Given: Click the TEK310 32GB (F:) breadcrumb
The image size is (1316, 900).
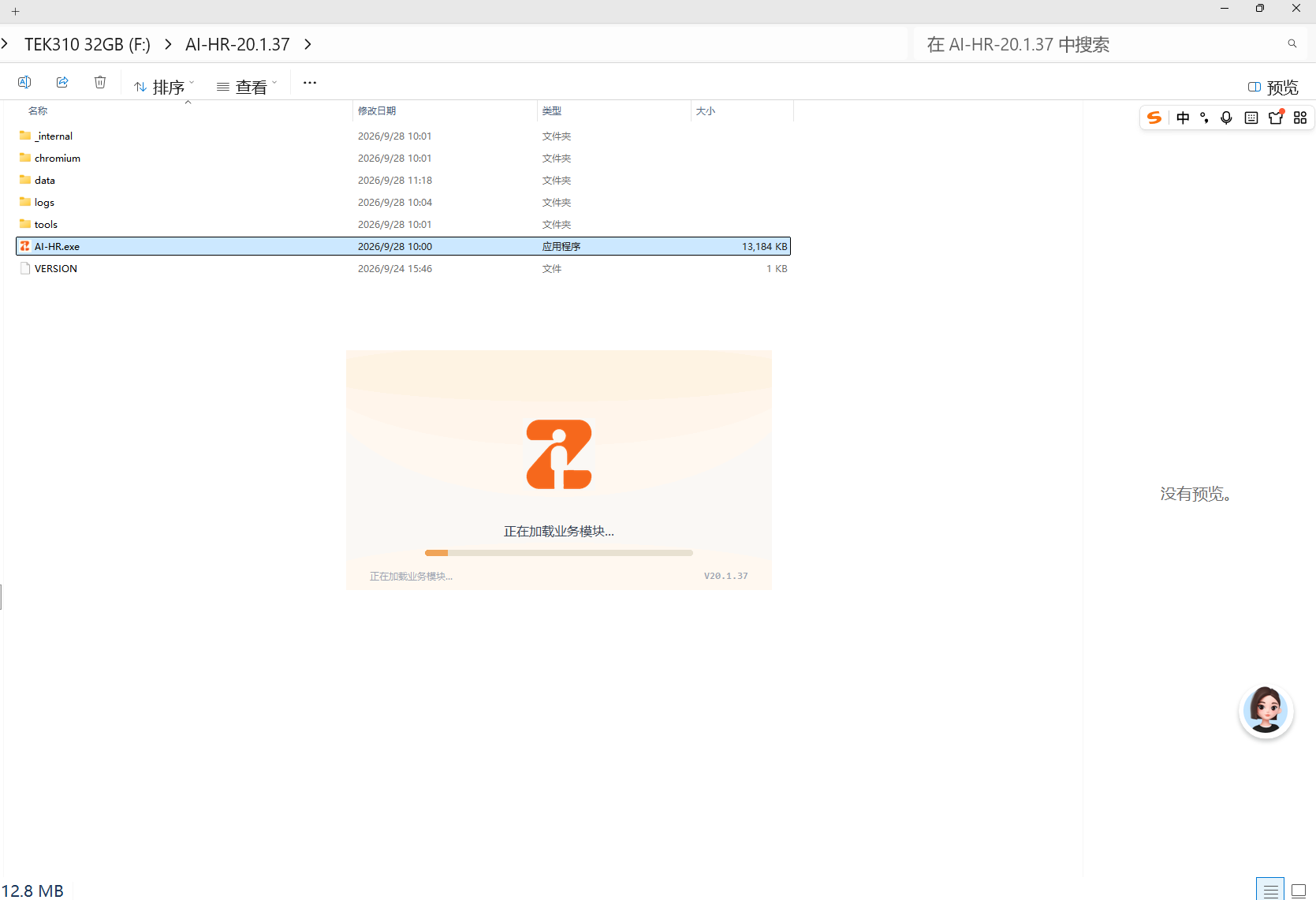Looking at the screenshot, I should click(x=88, y=44).
